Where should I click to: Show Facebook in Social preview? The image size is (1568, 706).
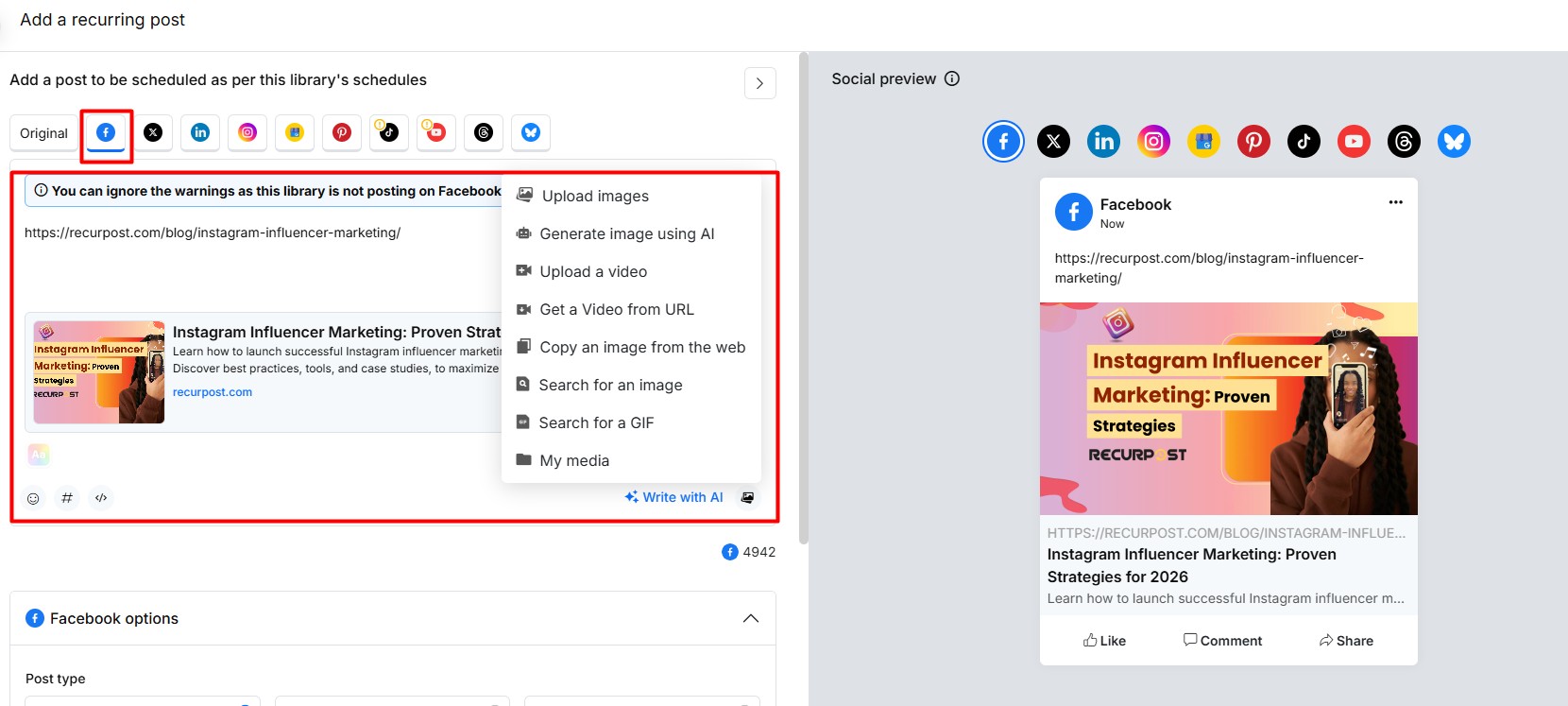[x=1003, y=142]
